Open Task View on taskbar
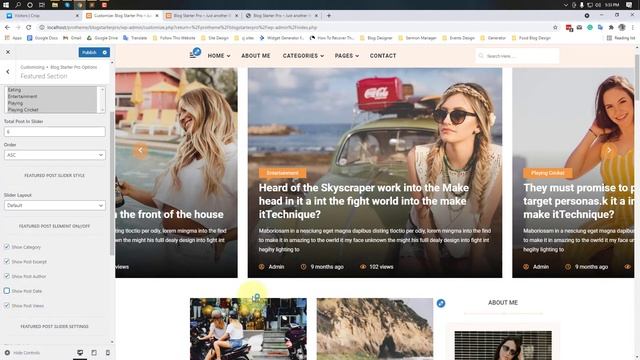640x360 pixels. [42, 4]
